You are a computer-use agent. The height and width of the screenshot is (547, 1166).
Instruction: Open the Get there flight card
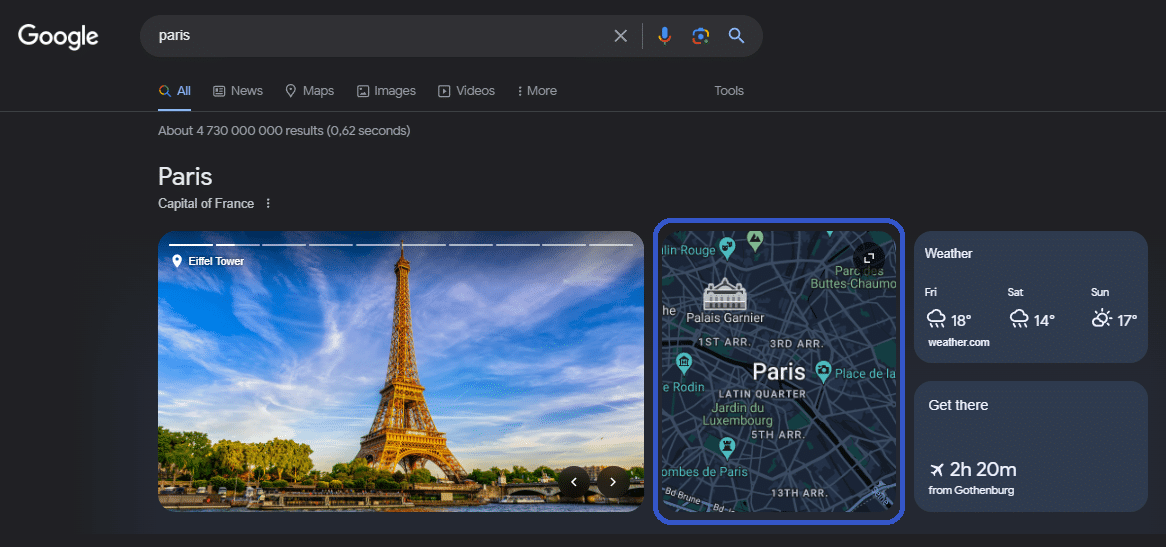point(1030,446)
